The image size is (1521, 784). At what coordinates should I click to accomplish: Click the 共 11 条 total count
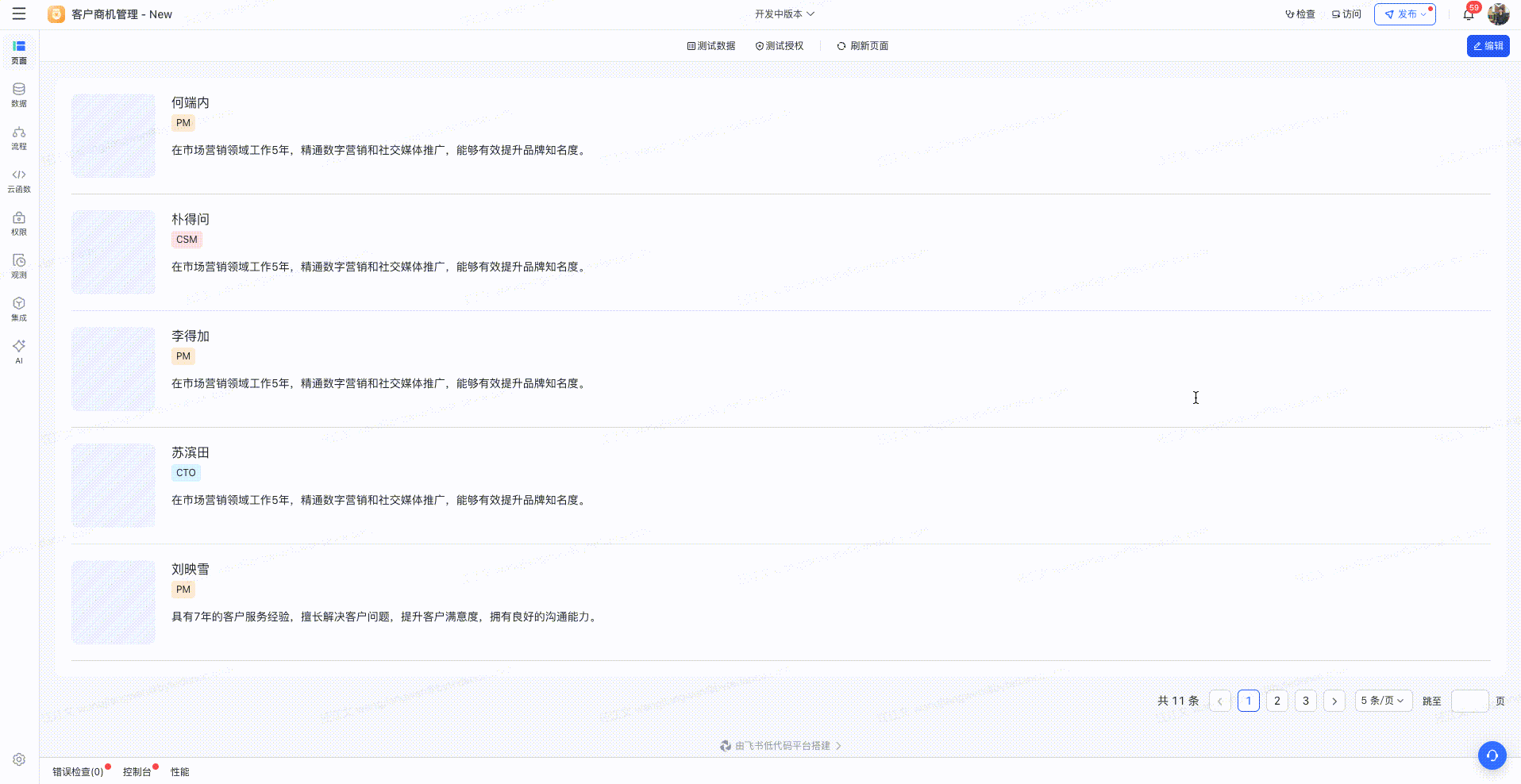(1178, 701)
